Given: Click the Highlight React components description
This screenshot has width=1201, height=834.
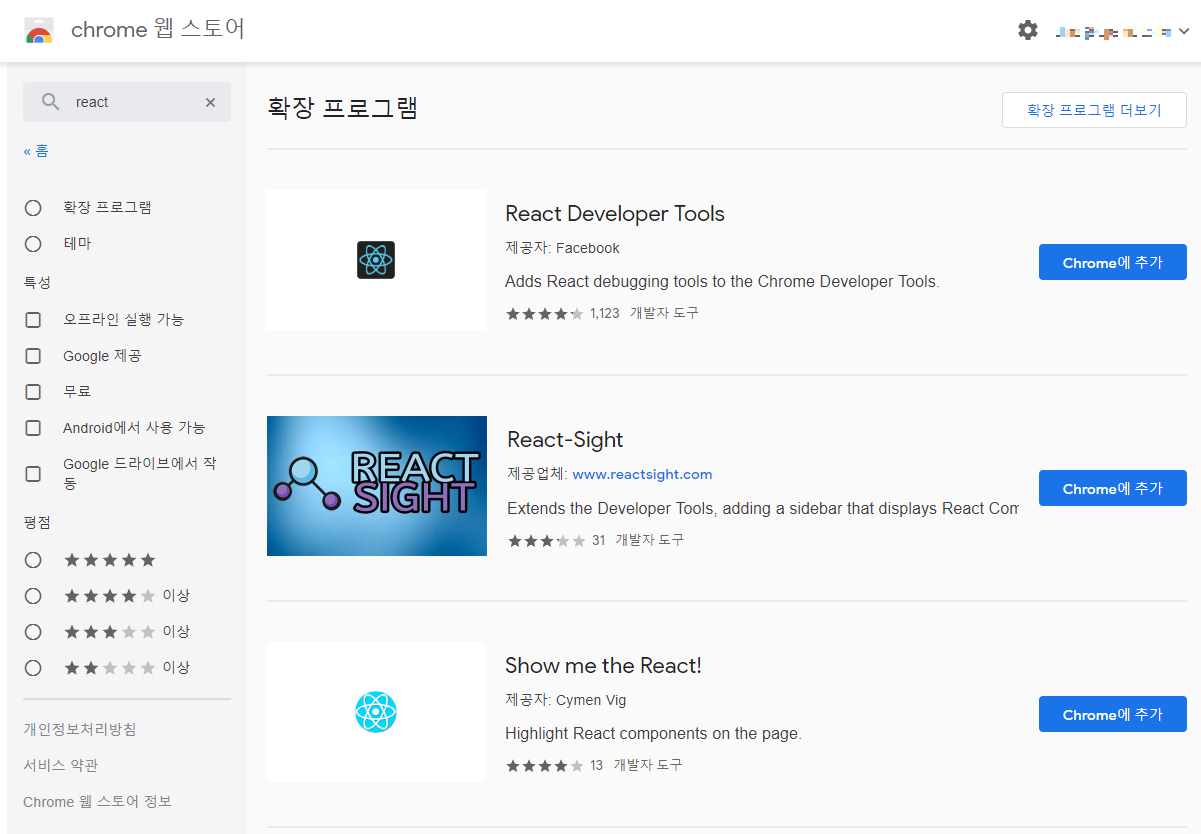Looking at the screenshot, I should click(653, 734).
